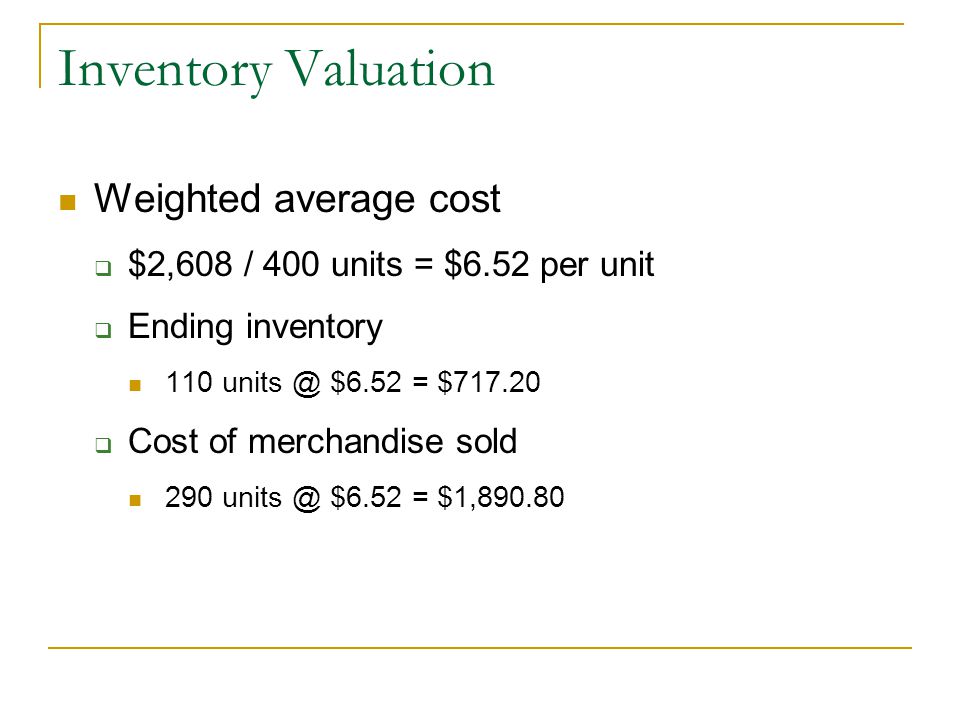Click the word Inventory in the title
This screenshot has height=720, width=960.
coord(165,70)
